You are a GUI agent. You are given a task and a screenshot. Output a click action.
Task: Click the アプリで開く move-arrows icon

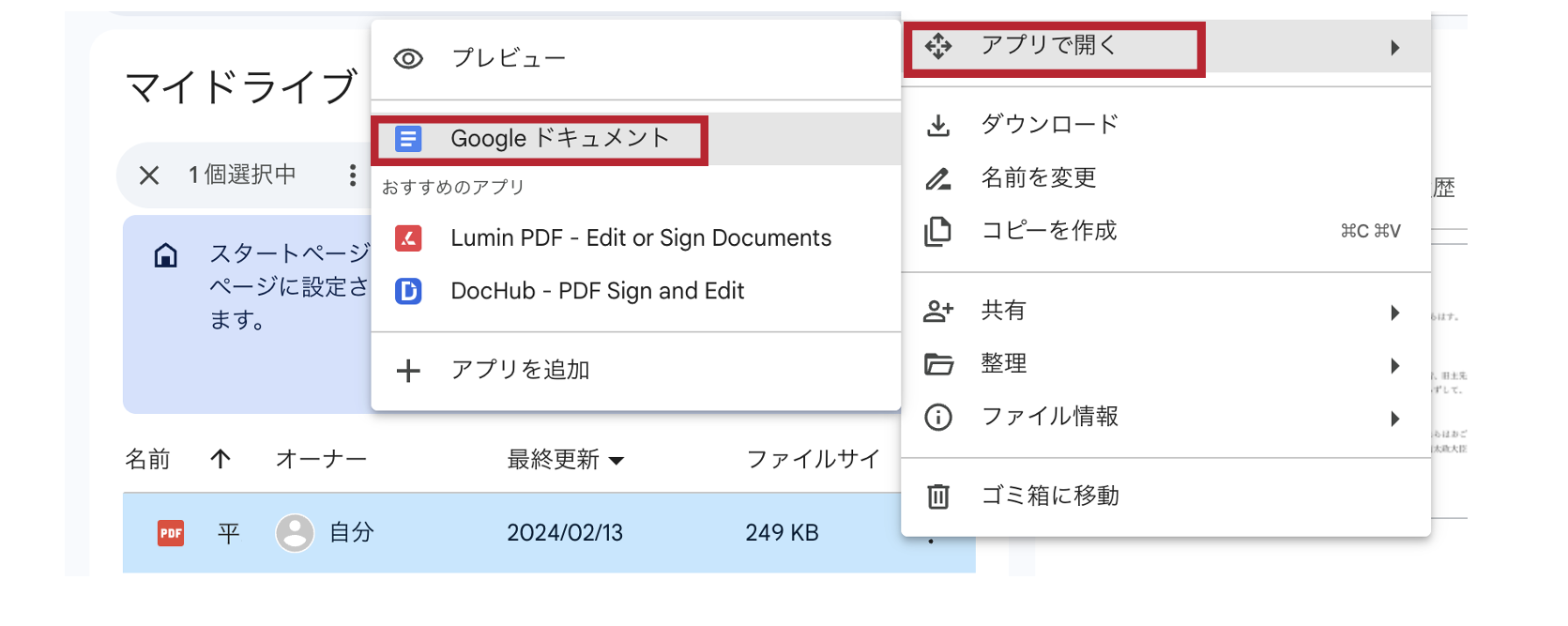(938, 46)
